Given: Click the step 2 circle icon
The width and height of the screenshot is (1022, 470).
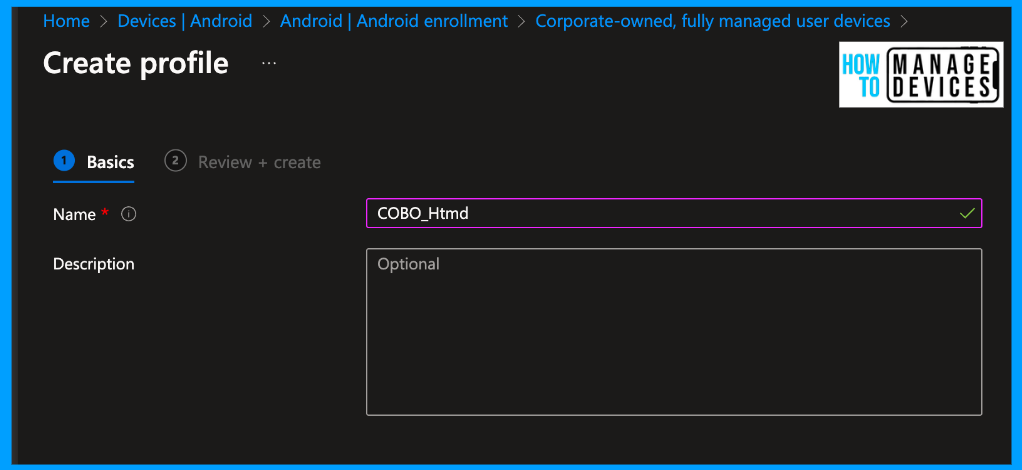Looking at the screenshot, I should (175, 161).
